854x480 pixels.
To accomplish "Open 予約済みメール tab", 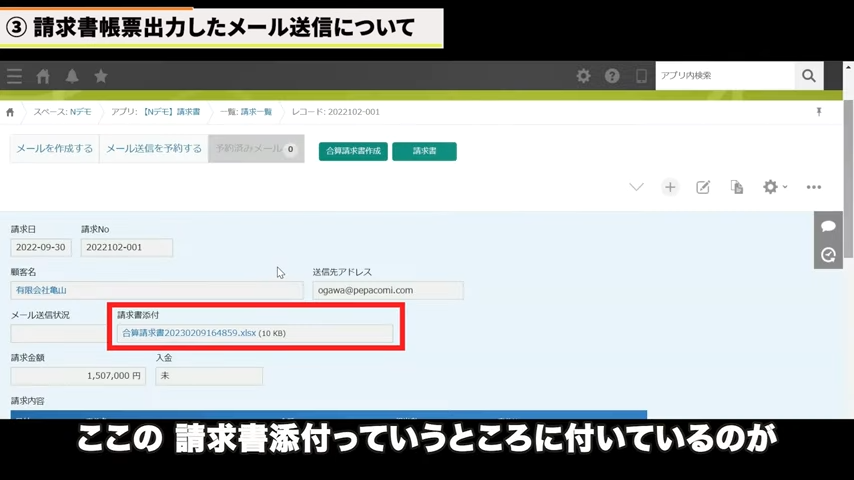I will coord(256,148).
